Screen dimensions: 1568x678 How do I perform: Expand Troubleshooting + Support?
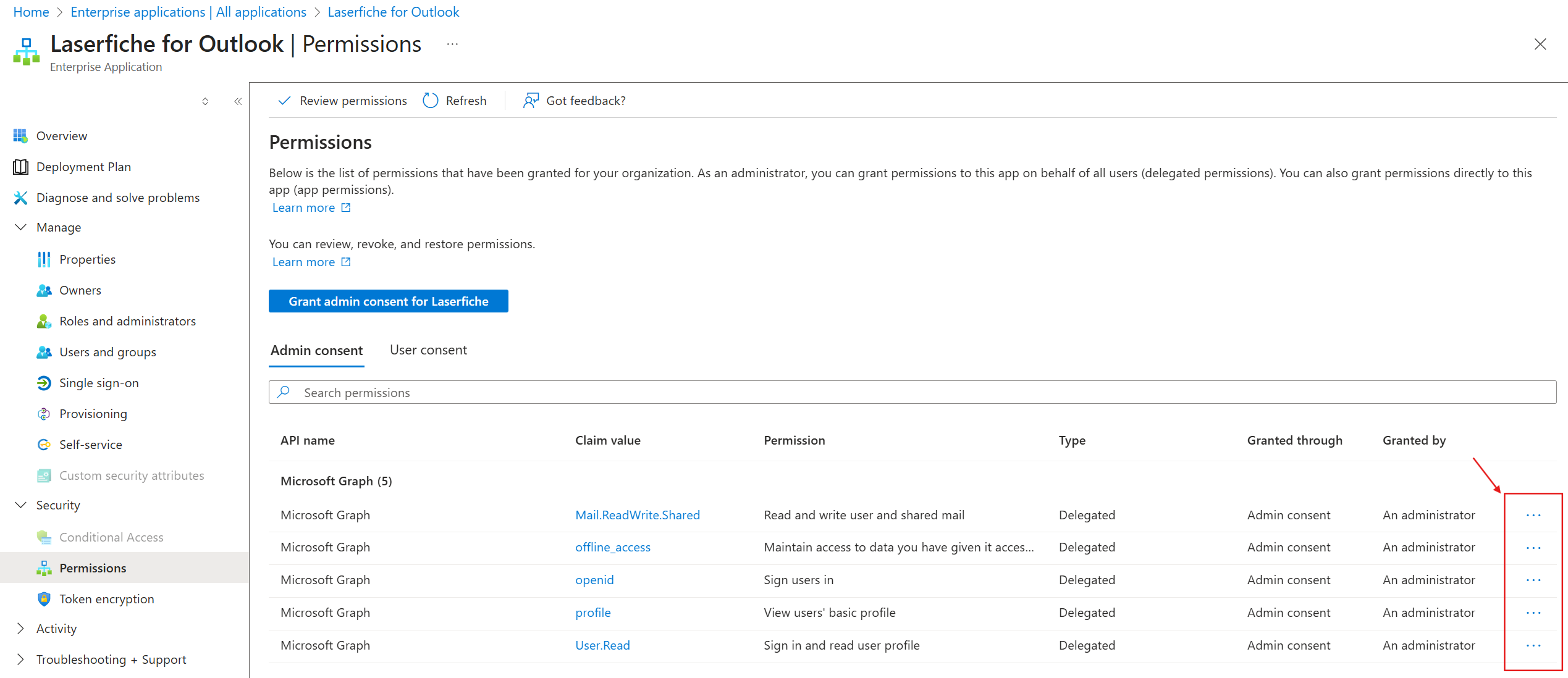click(20, 659)
